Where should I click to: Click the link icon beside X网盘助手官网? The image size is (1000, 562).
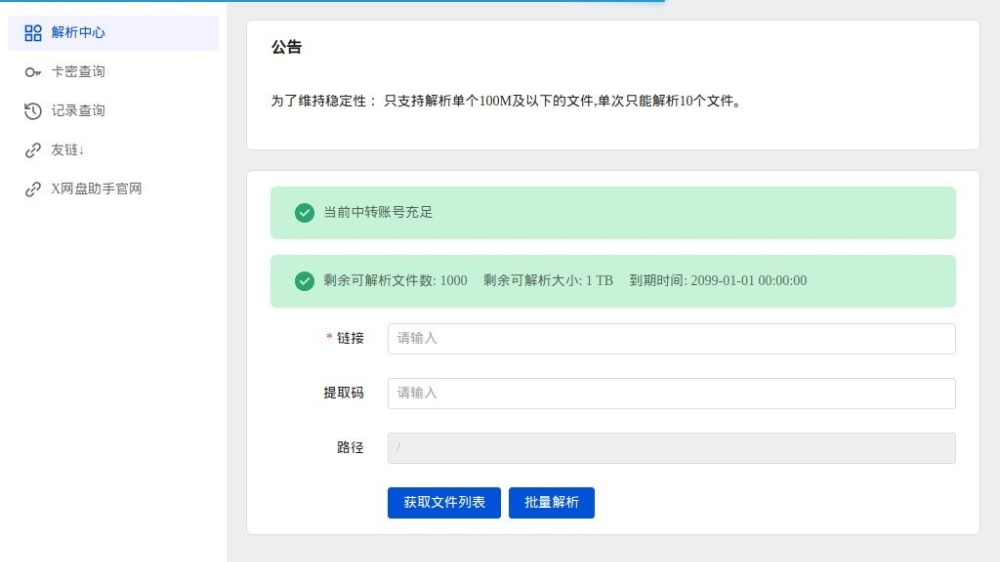point(33,189)
